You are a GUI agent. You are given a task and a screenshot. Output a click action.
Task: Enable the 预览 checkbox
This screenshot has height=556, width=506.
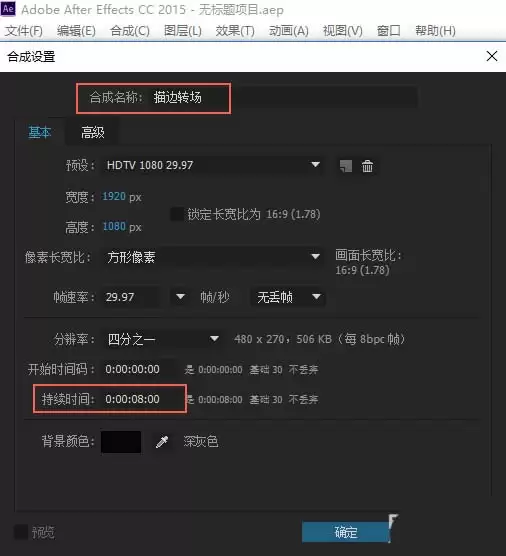(x=21, y=532)
